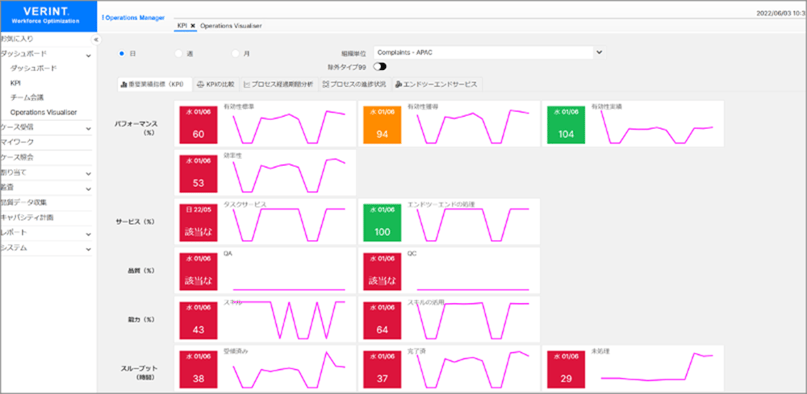The width and height of the screenshot is (807, 394).
Task: Click the icon on エンドツーエンドサービス tab
Action: 398,85
